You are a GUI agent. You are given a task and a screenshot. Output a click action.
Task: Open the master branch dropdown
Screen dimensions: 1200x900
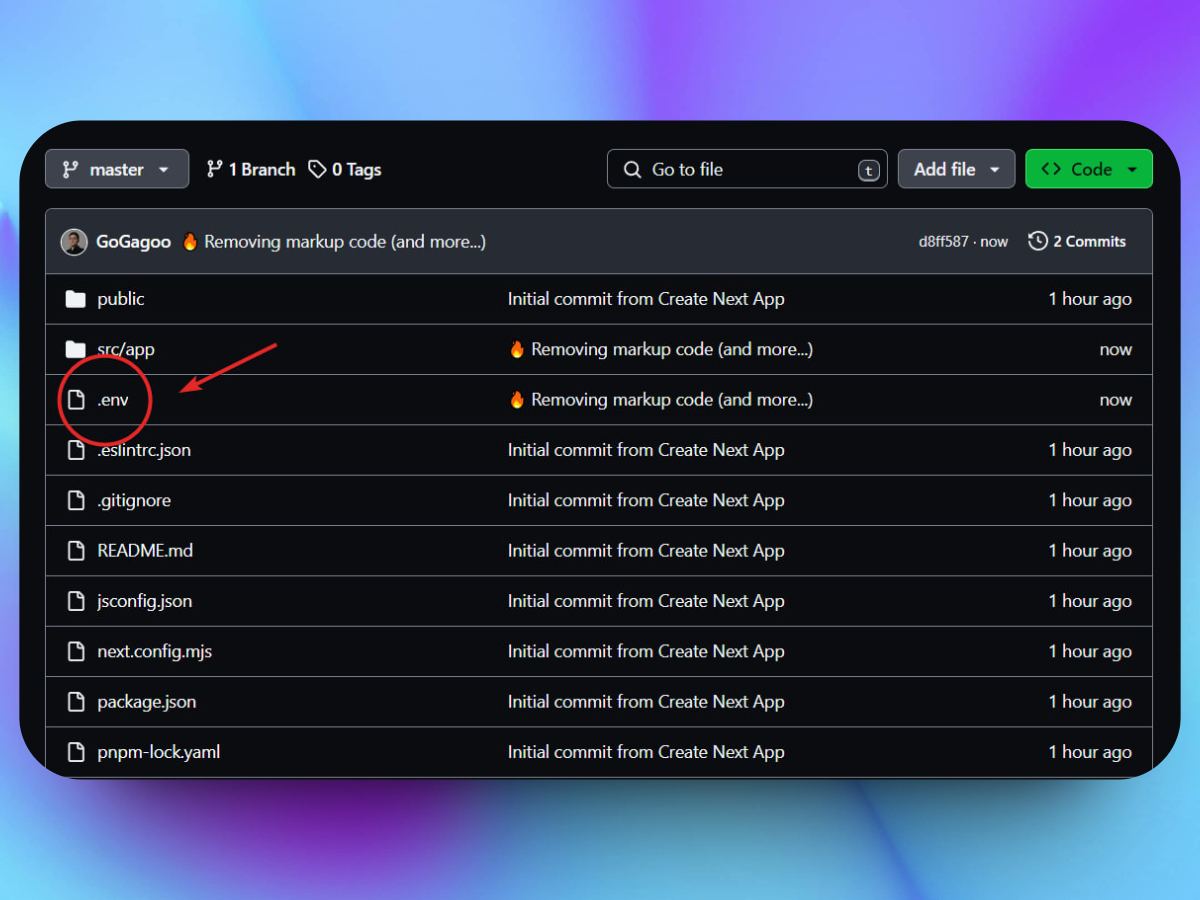click(116, 170)
